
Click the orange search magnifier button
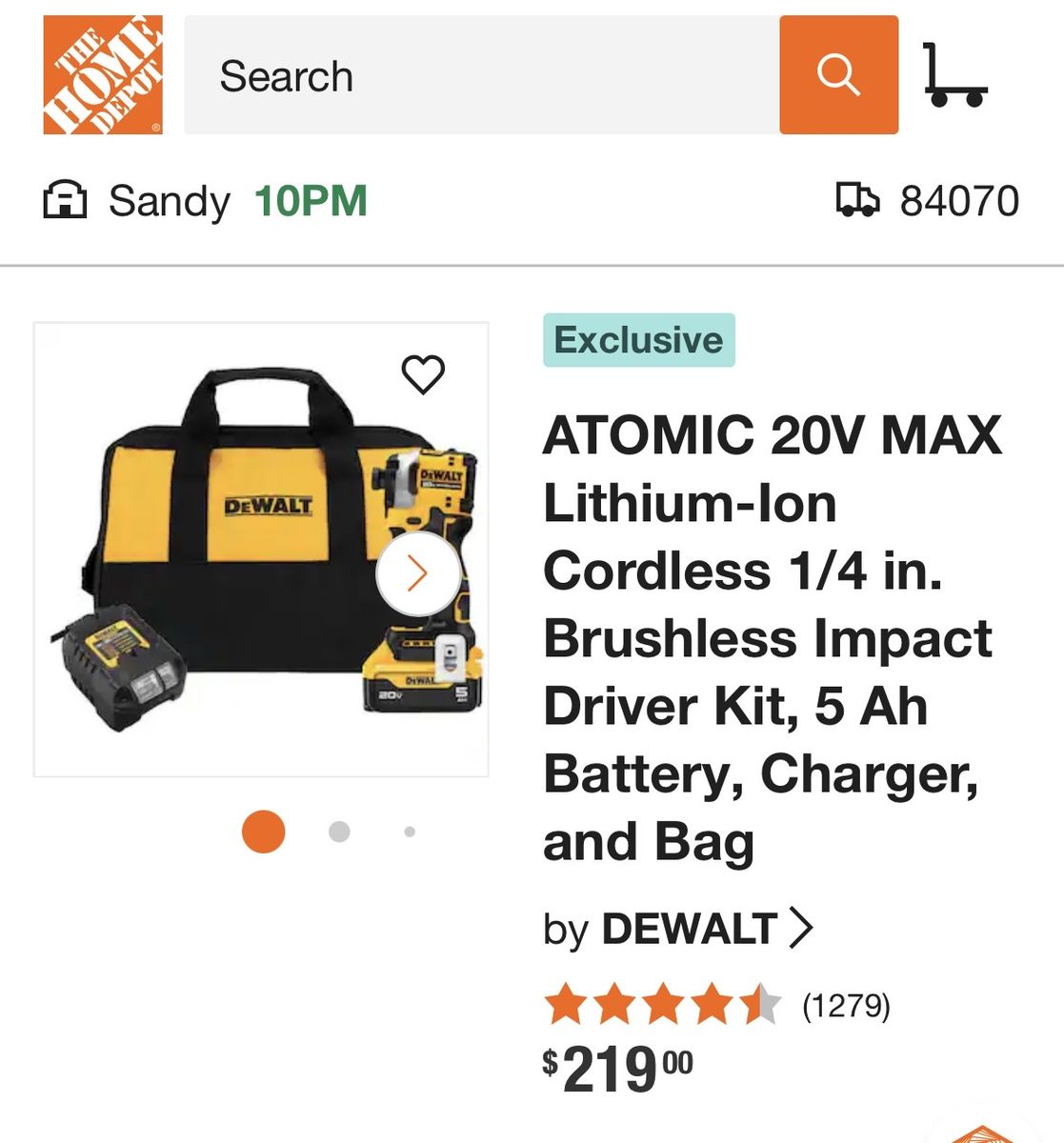tap(838, 74)
